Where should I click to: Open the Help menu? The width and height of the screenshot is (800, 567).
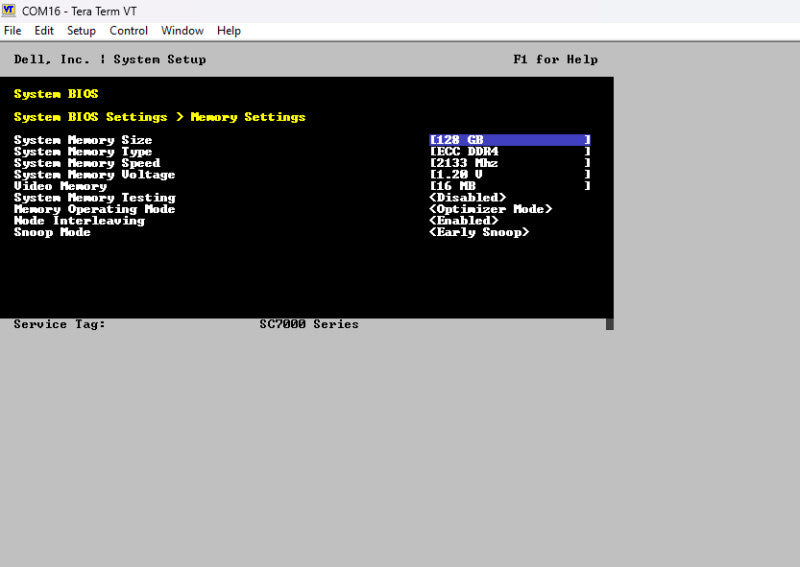[229, 31]
